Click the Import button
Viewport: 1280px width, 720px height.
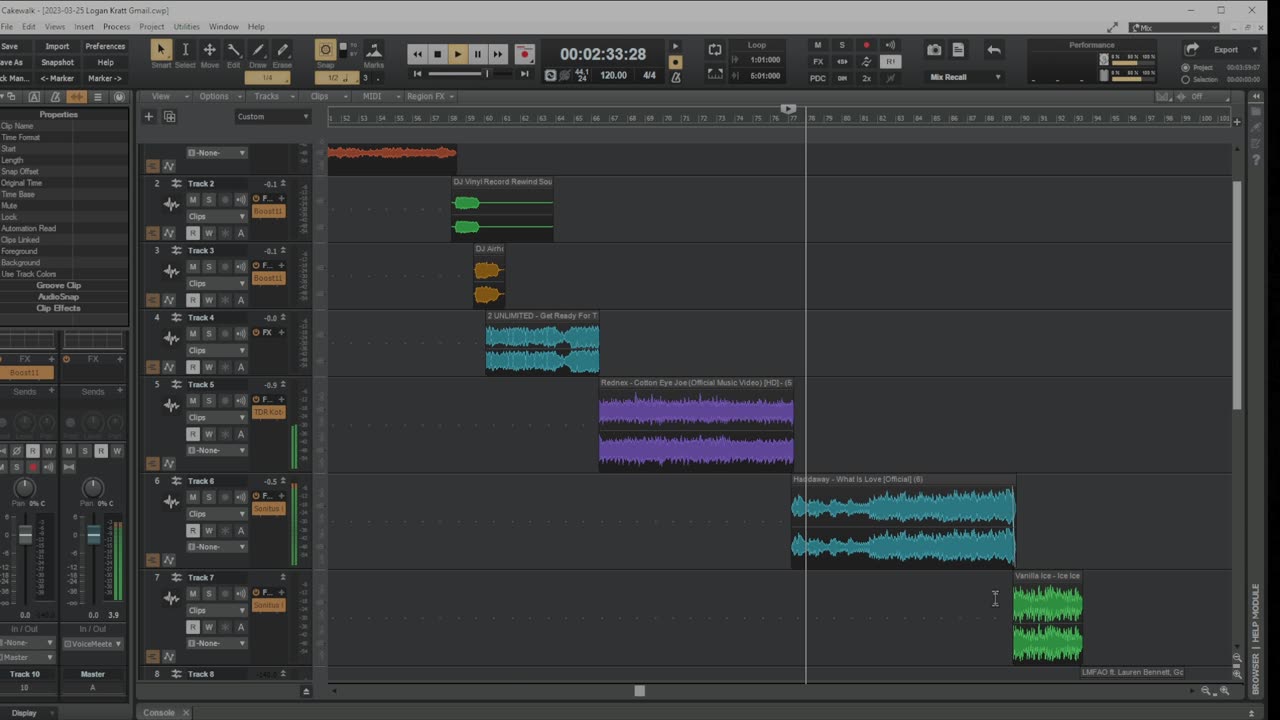point(57,46)
